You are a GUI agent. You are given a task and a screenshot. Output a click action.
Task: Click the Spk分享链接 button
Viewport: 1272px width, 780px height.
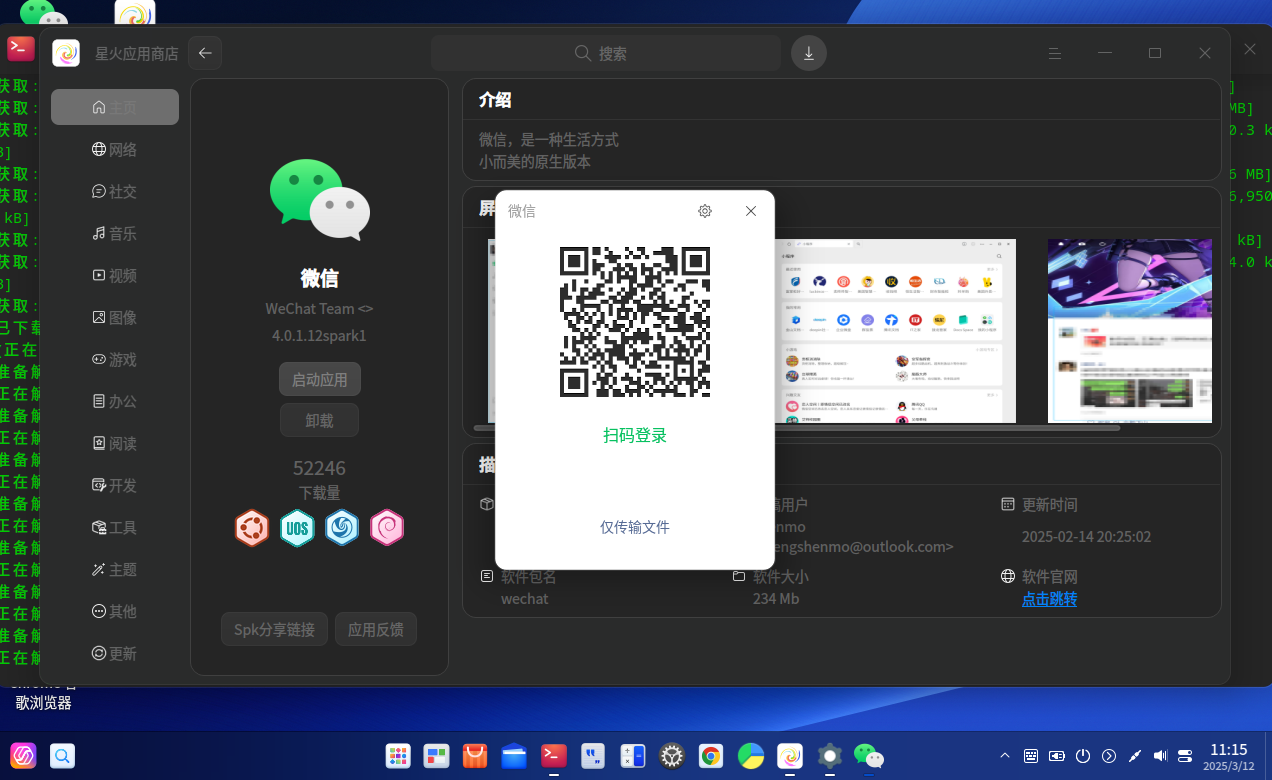click(x=274, y=629)
